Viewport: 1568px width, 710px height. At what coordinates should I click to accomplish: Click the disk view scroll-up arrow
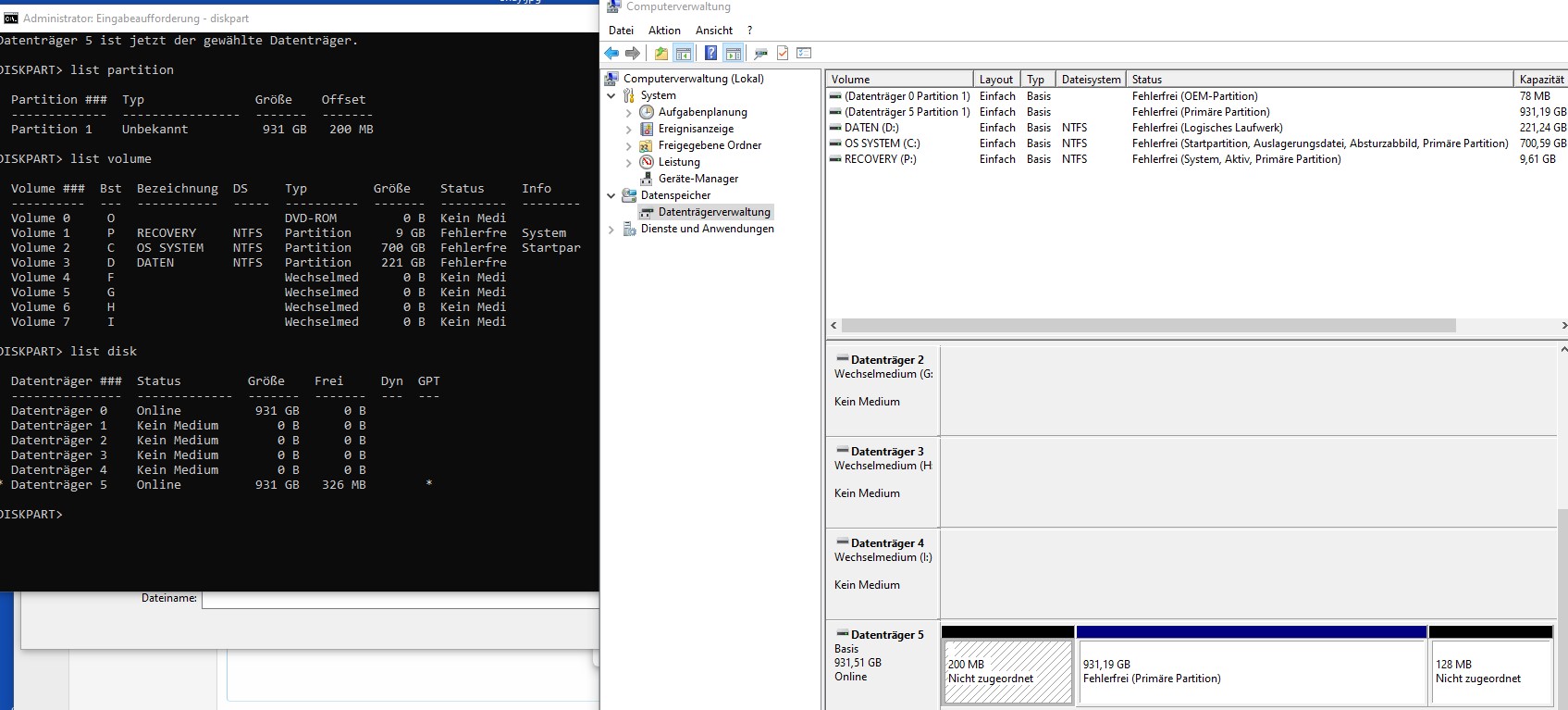tap(1563, 350)
